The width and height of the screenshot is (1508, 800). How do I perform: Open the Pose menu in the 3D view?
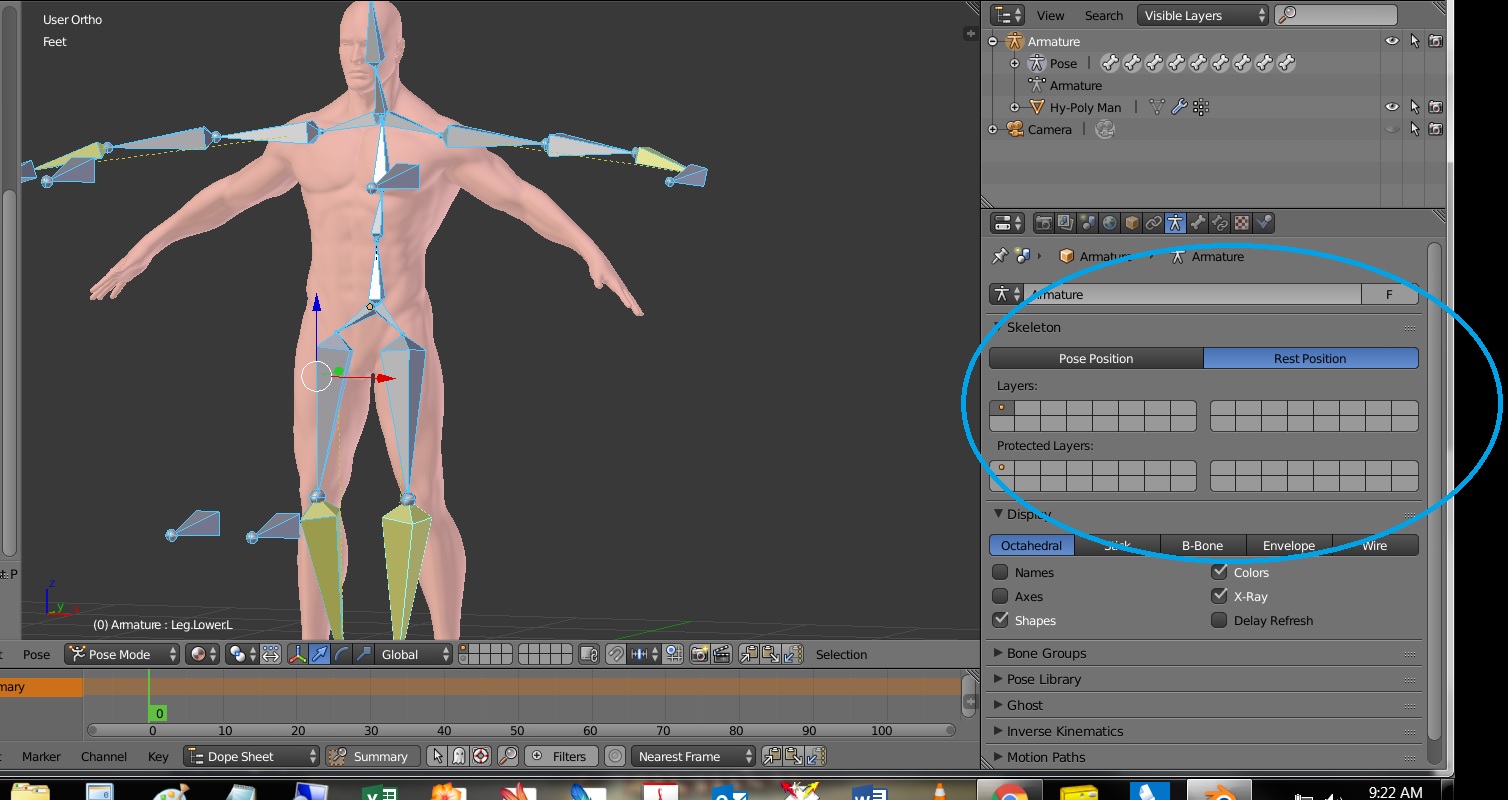click(36, 654)
